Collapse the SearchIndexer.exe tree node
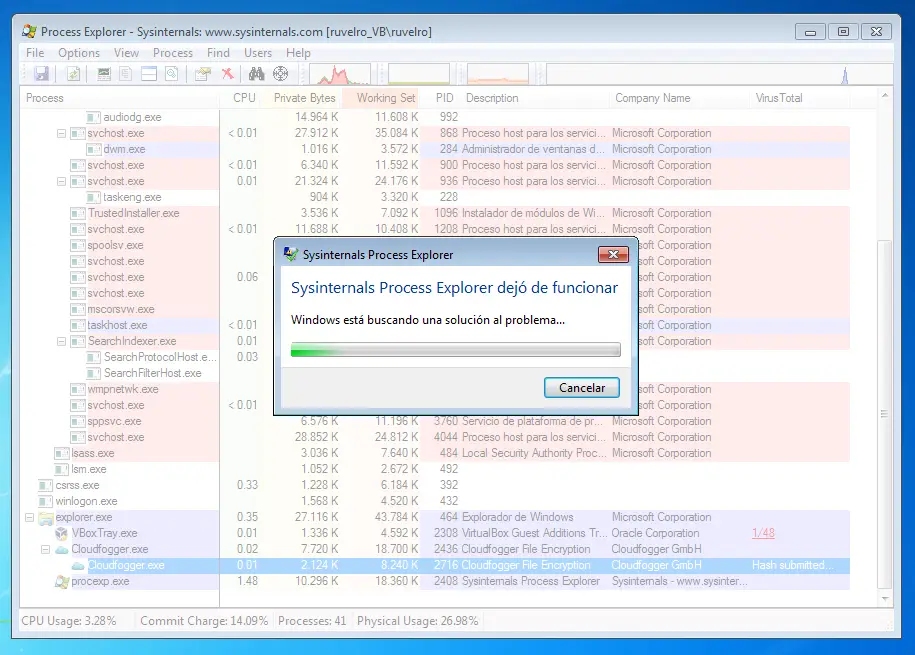 (61, 342)
